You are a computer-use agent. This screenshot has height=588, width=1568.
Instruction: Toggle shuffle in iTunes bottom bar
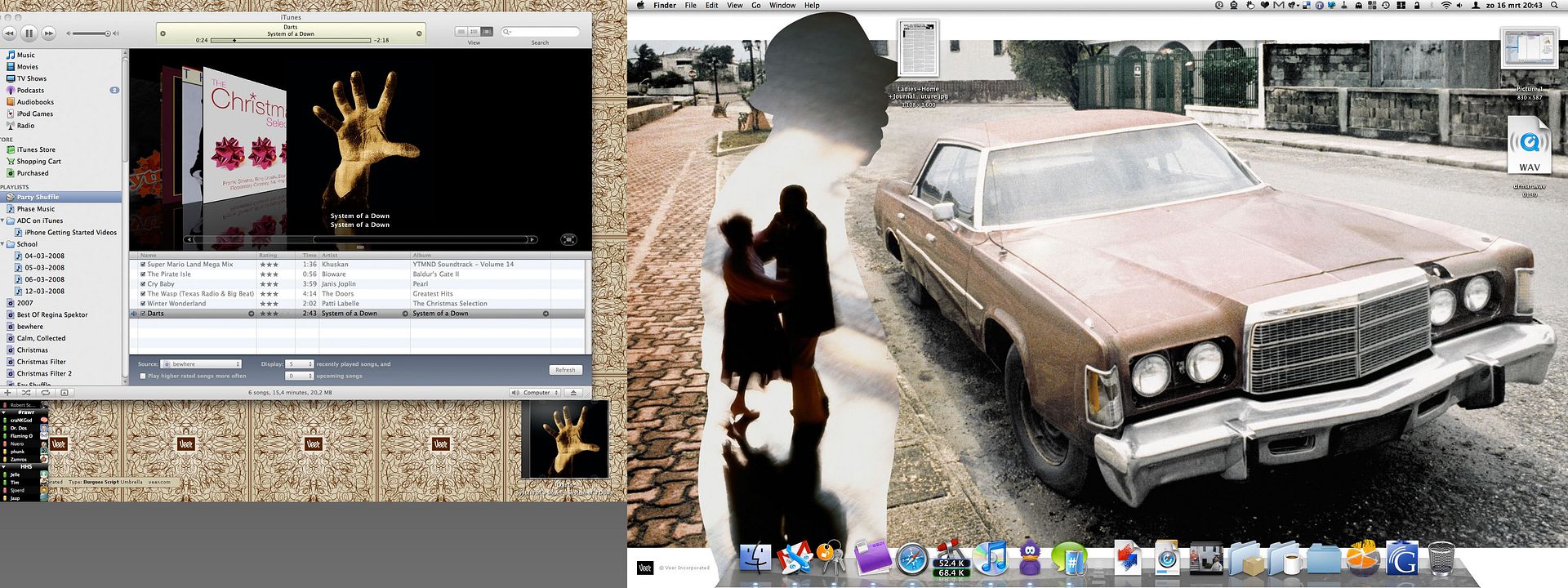point(26,393)
